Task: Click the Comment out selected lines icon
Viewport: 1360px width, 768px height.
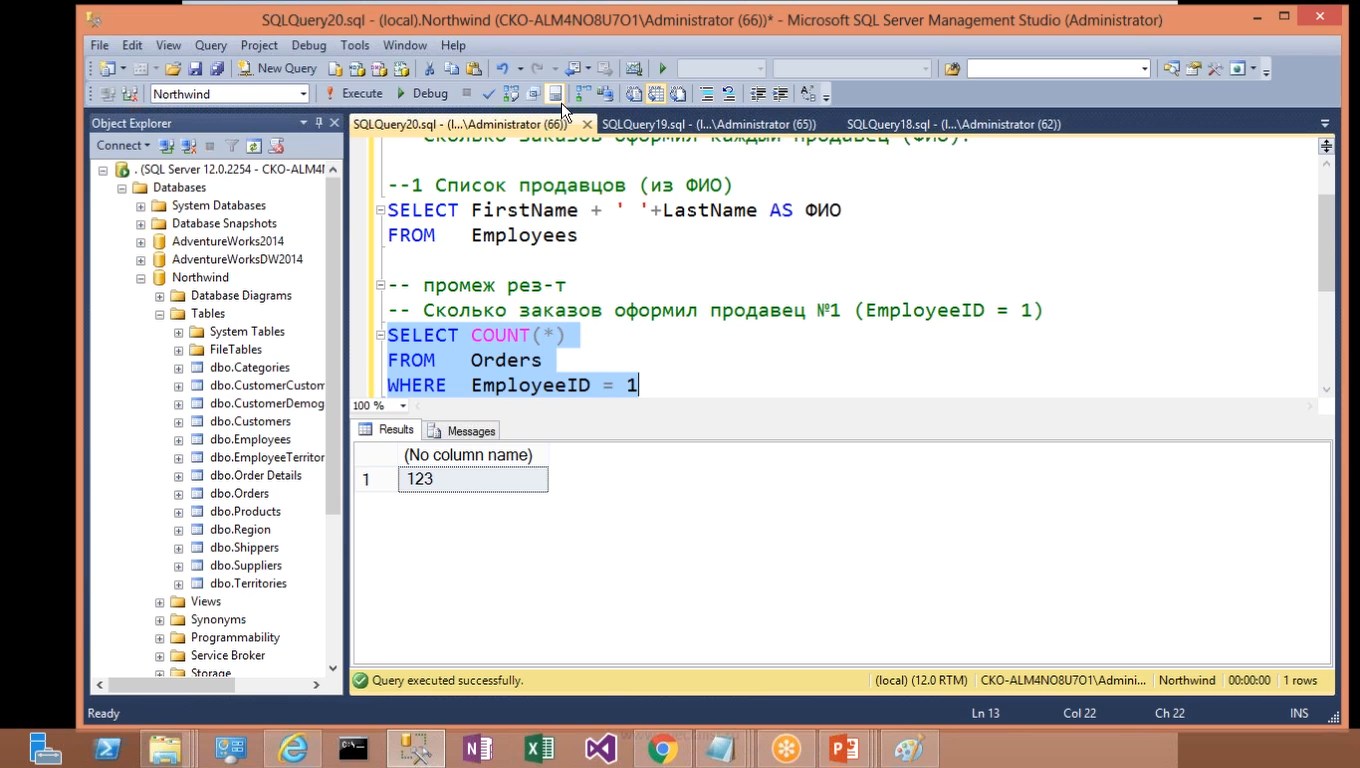Action: pos(707,94)
